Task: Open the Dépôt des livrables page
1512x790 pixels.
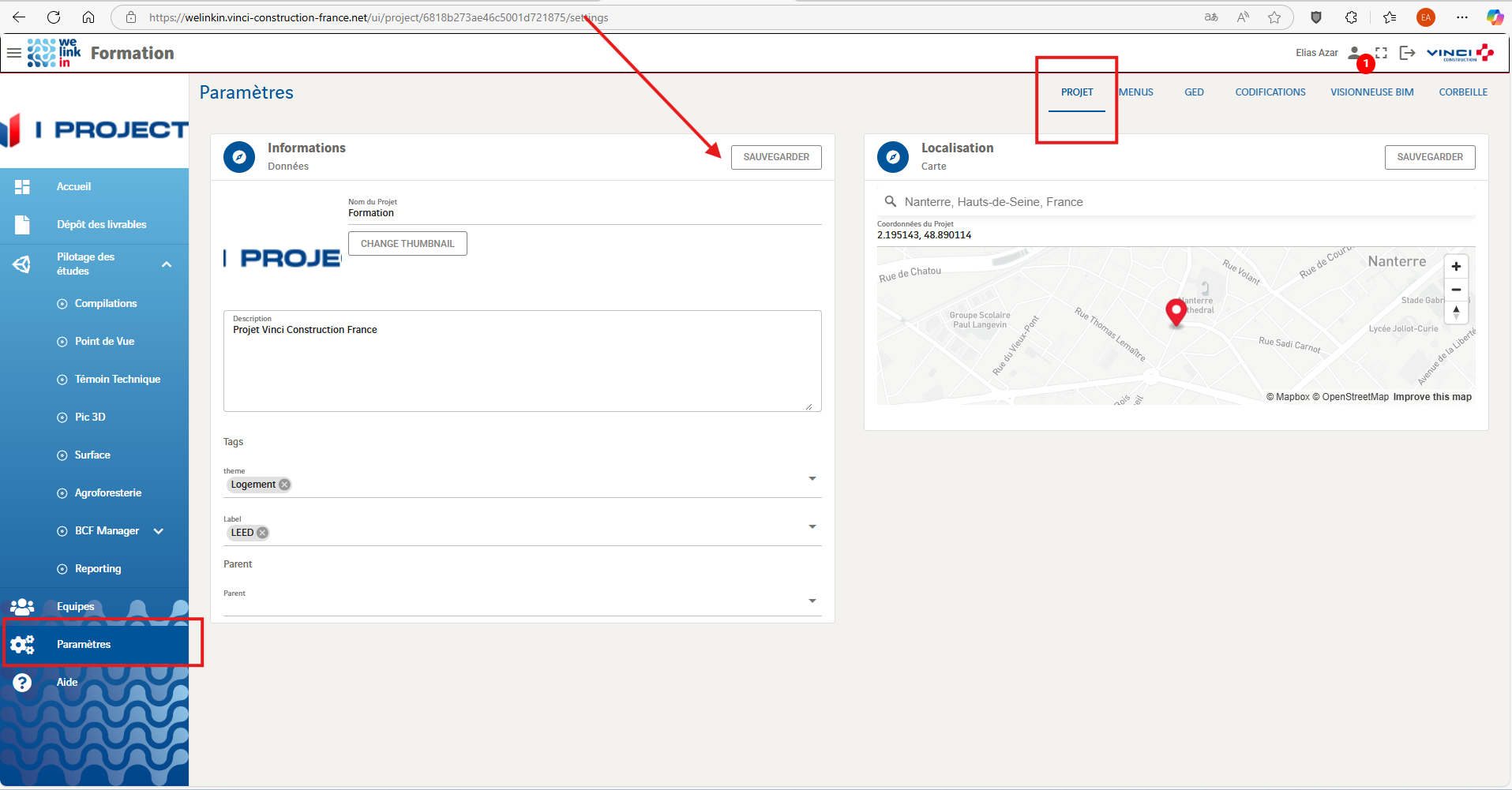Action: (101, 225)
